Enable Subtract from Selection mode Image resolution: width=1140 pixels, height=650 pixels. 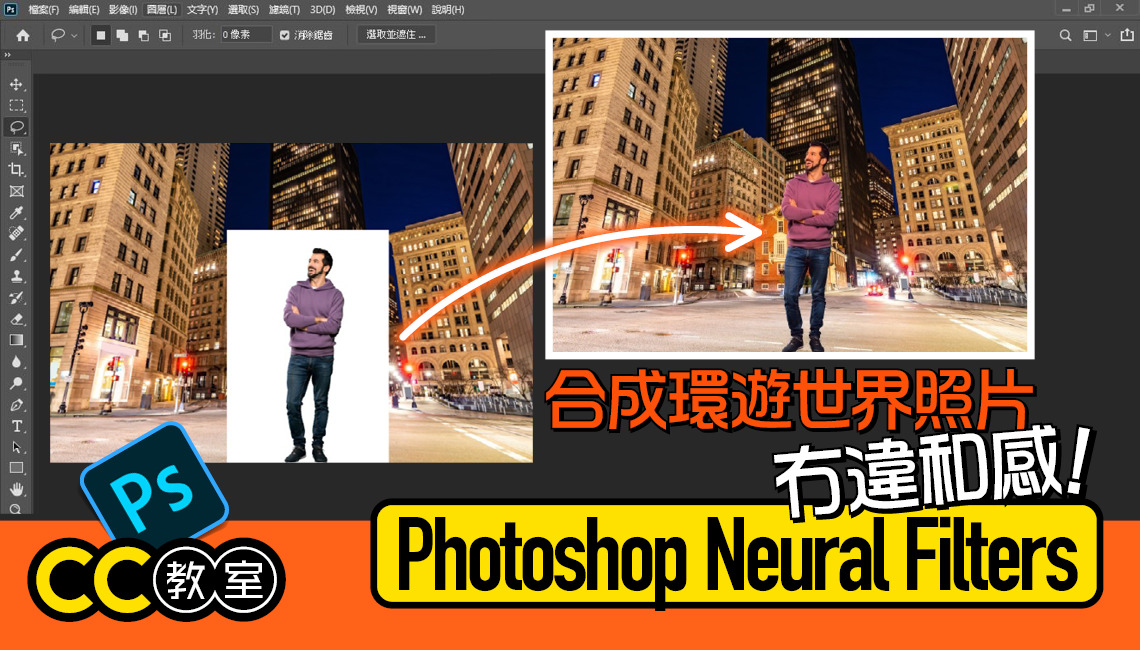pos(144,35)
